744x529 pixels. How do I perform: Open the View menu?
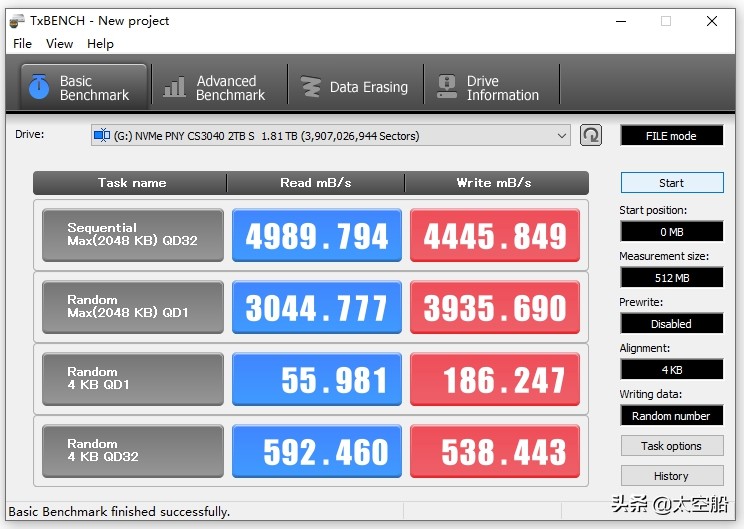(60, 44)
